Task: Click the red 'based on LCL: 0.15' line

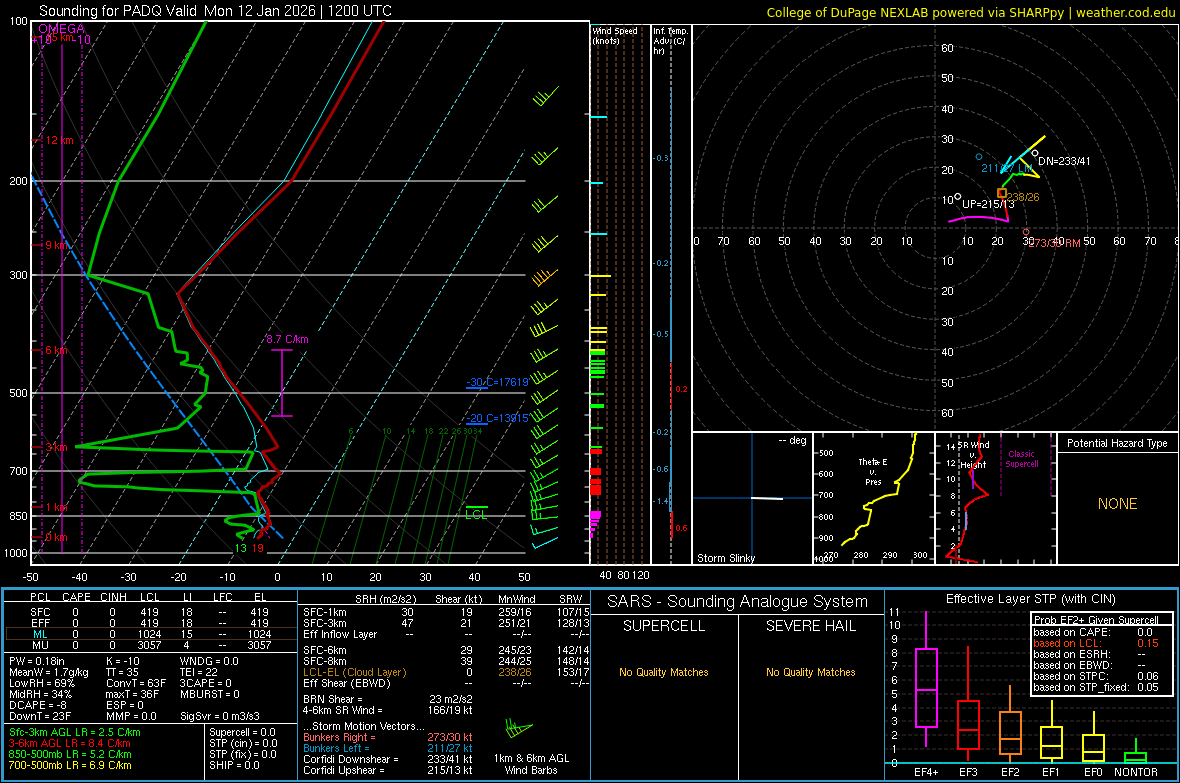Action: [x=1096, y=644]
